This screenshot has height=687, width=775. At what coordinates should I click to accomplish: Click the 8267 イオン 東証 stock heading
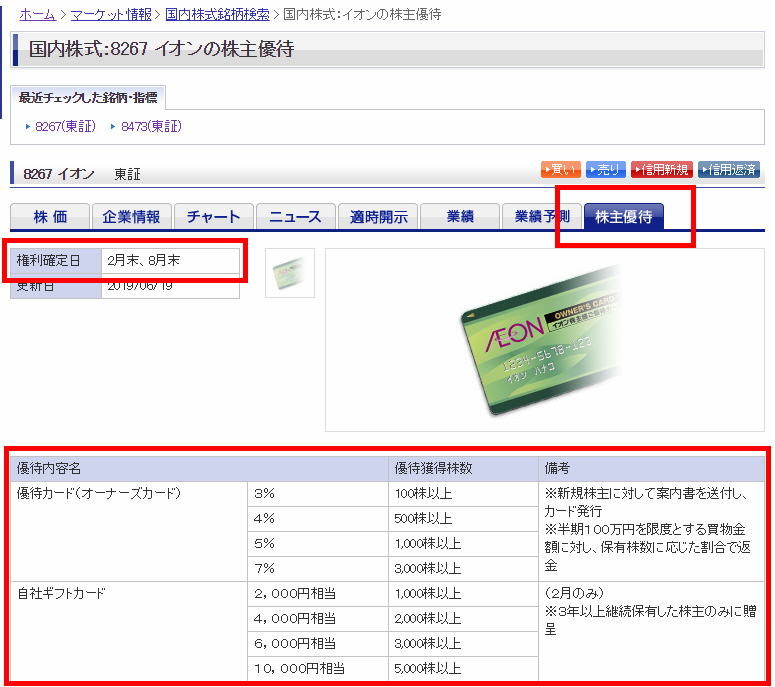pos(82,174)
